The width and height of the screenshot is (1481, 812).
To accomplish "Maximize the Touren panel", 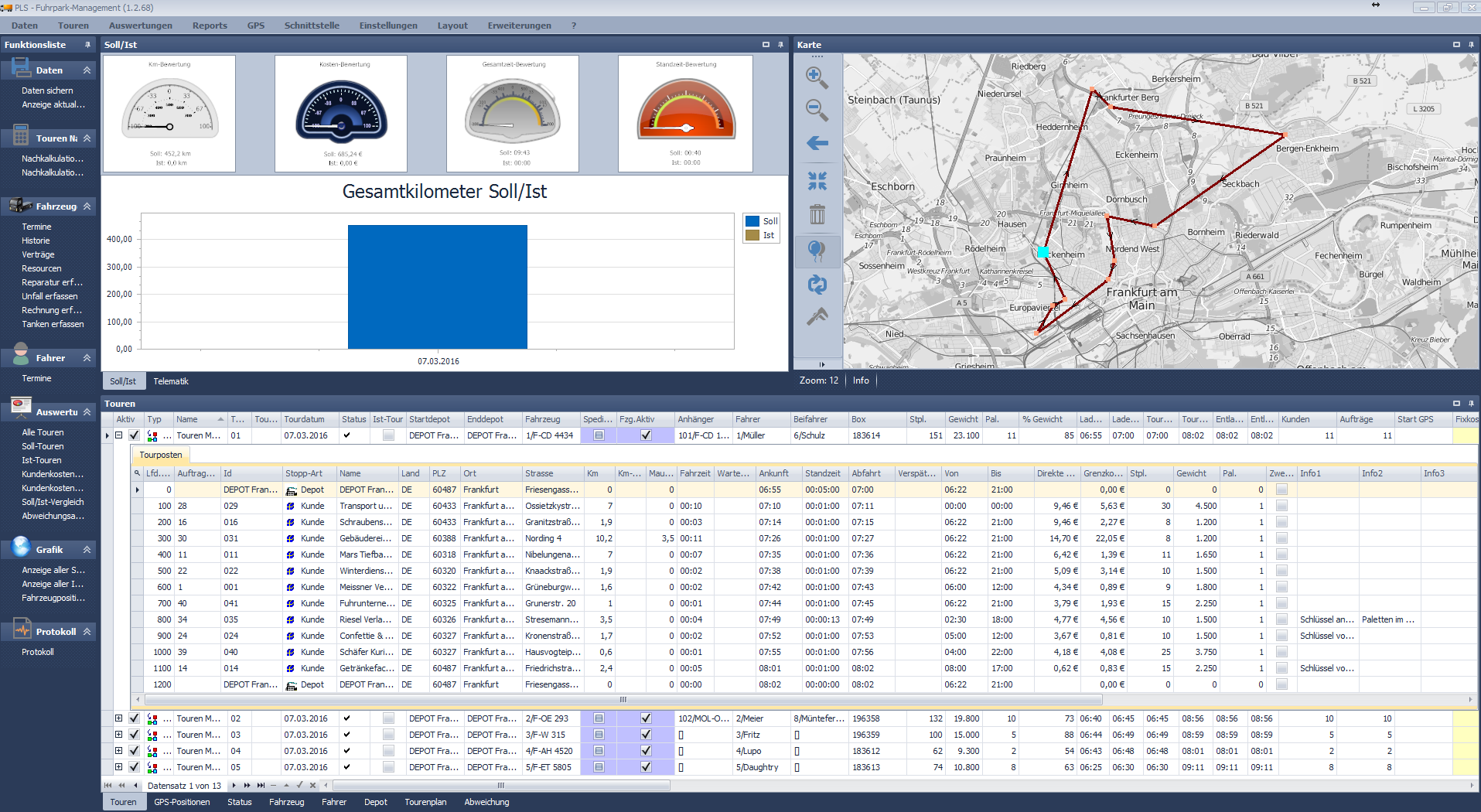I will pyautogui.click(x=1456, y=403).
